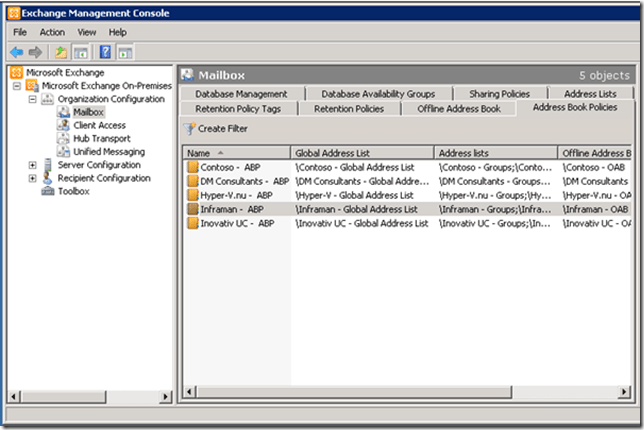Collapse the Organization Configuration node
This screenshot has width=644, height=430.
tap(33, 100)
